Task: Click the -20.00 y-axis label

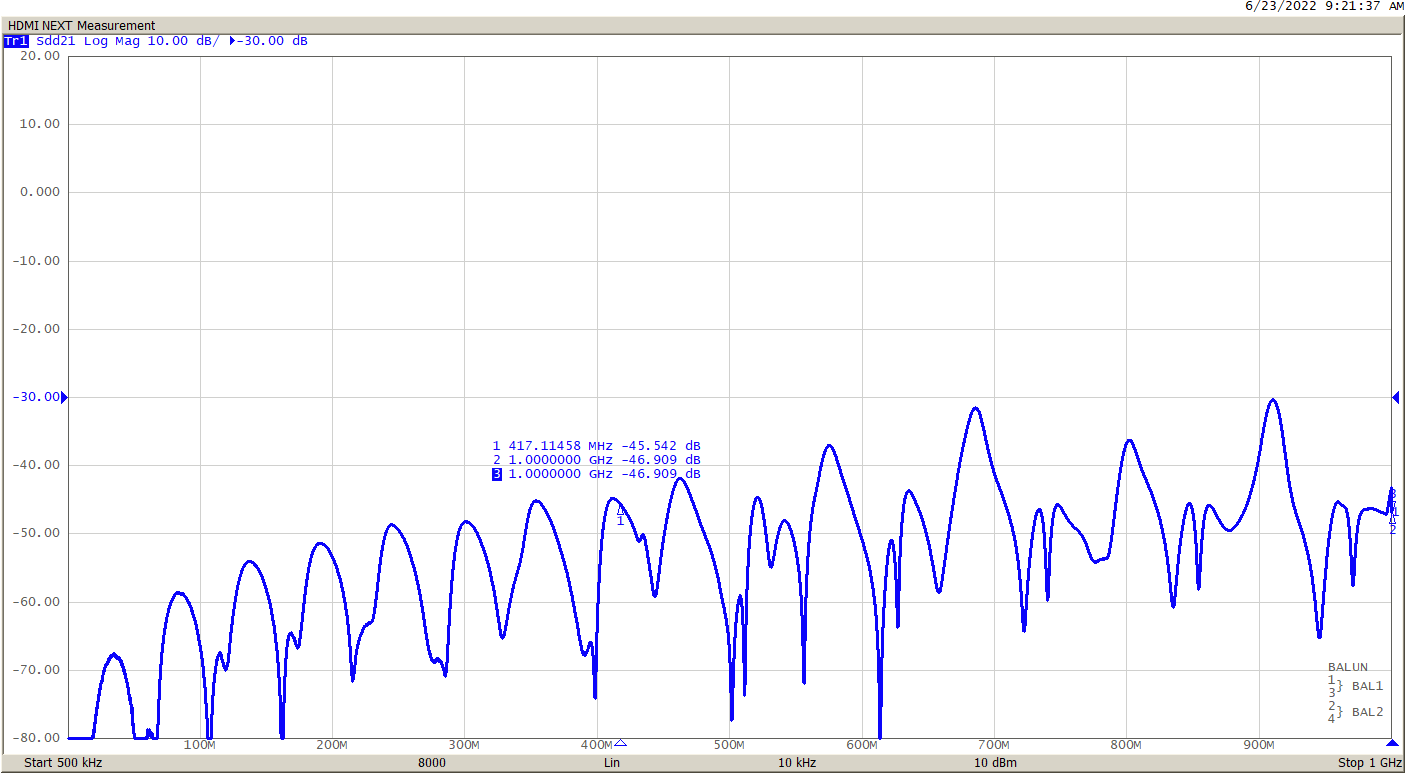Action: (x=36, y=329)
